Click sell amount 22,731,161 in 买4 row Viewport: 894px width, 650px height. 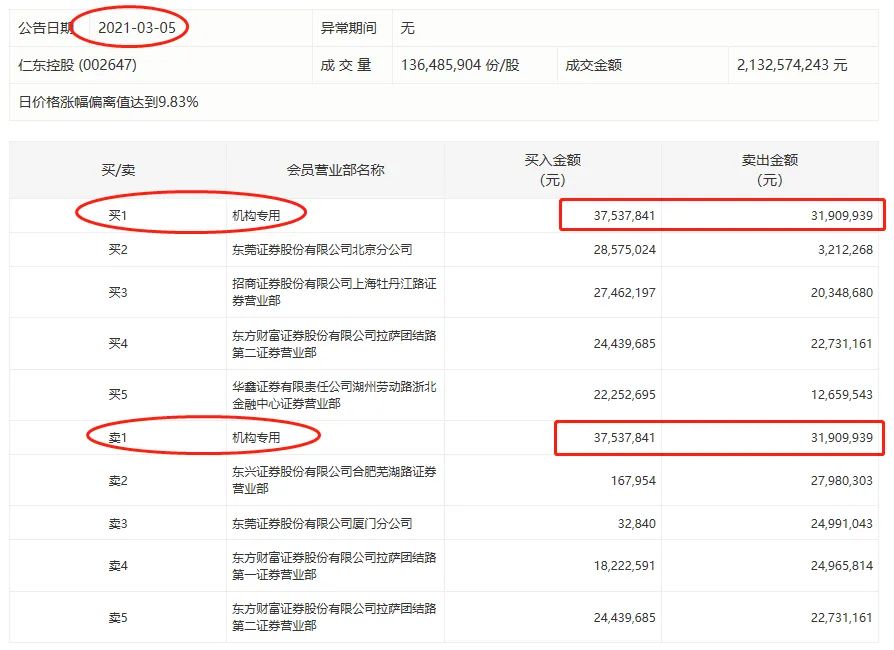coord(842,344)
